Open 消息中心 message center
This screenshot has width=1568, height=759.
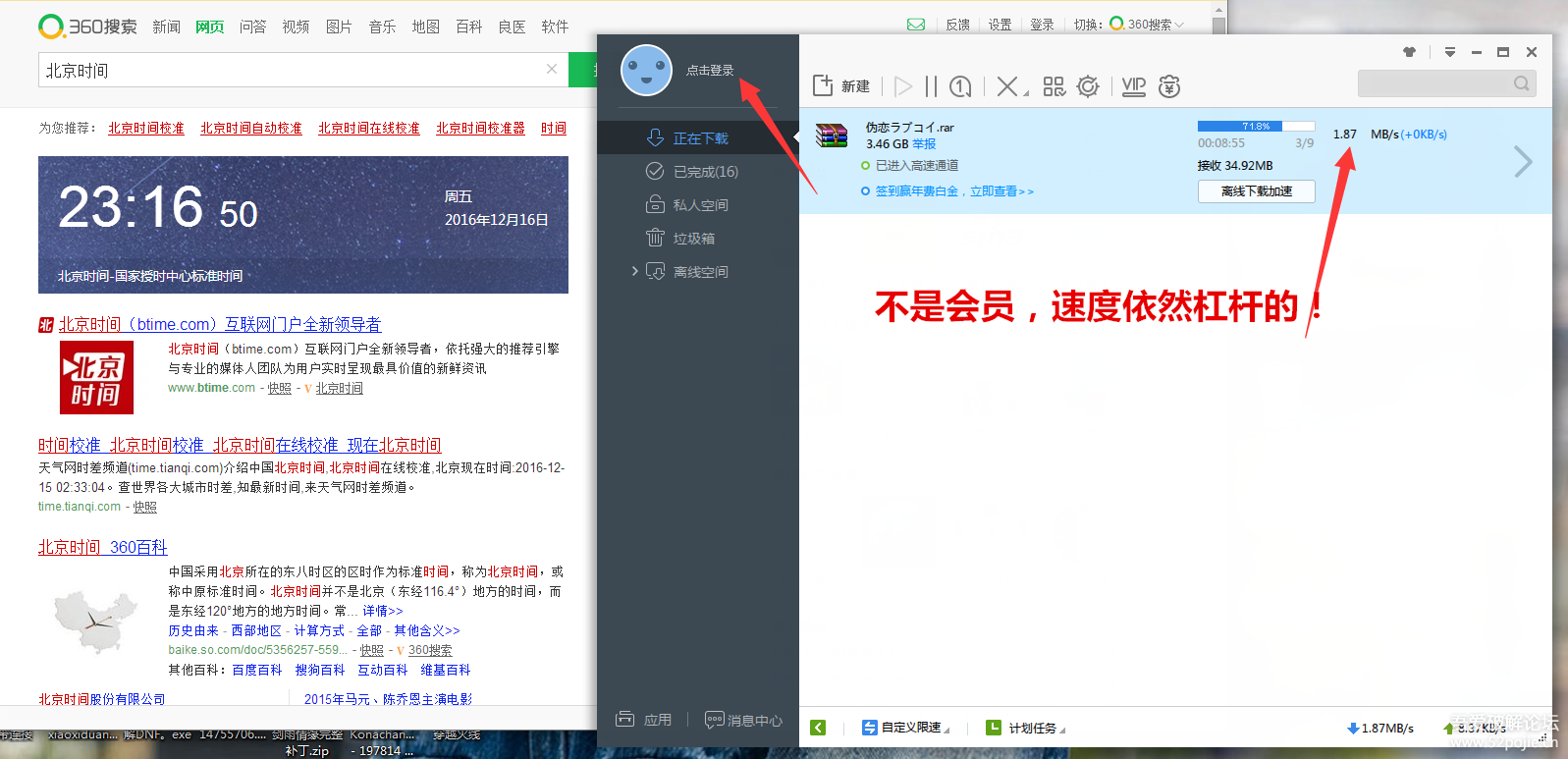click(x=744, y=720)
